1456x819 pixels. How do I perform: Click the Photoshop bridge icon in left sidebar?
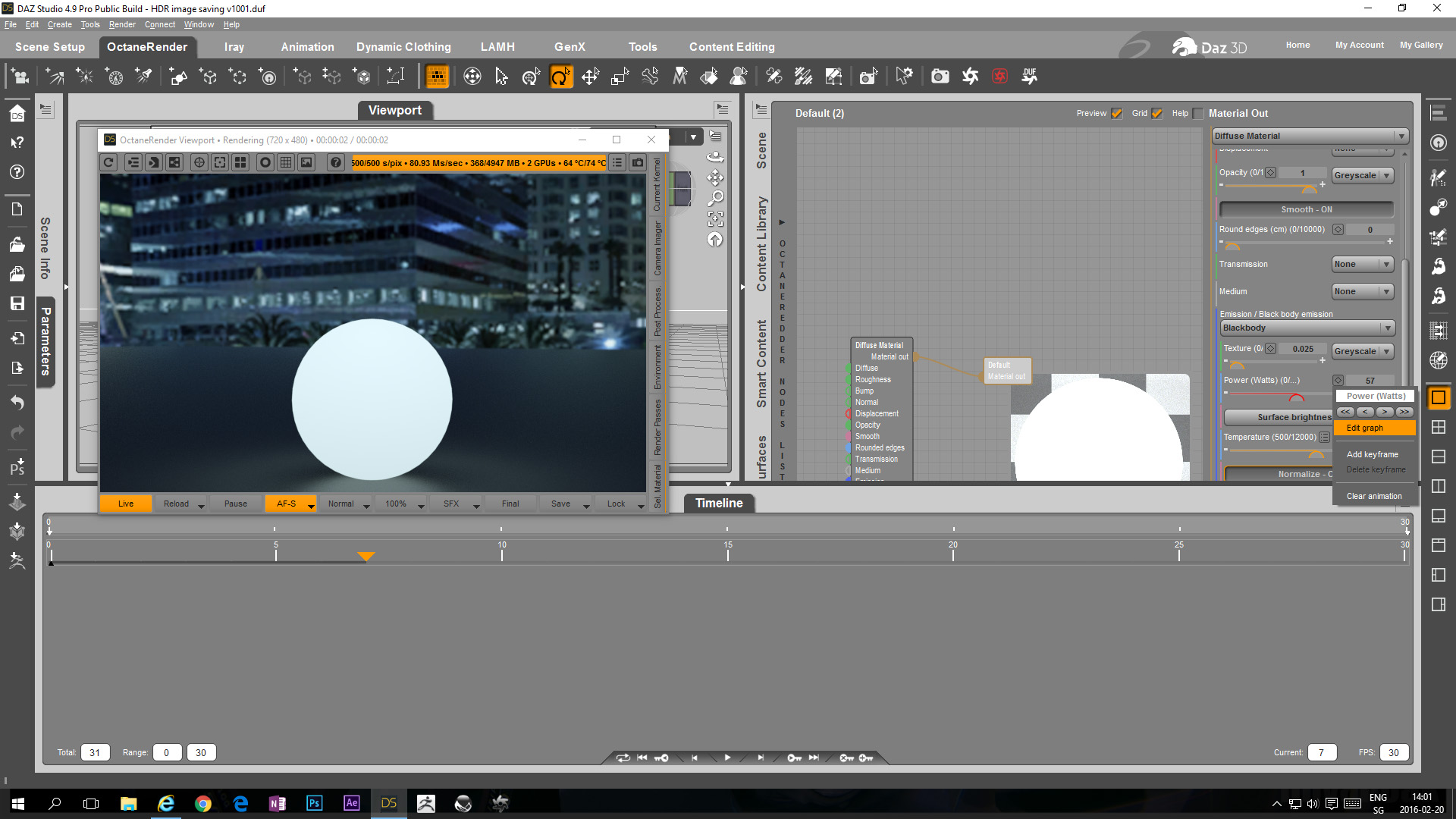pyautogui.click(x=17, y=466)
